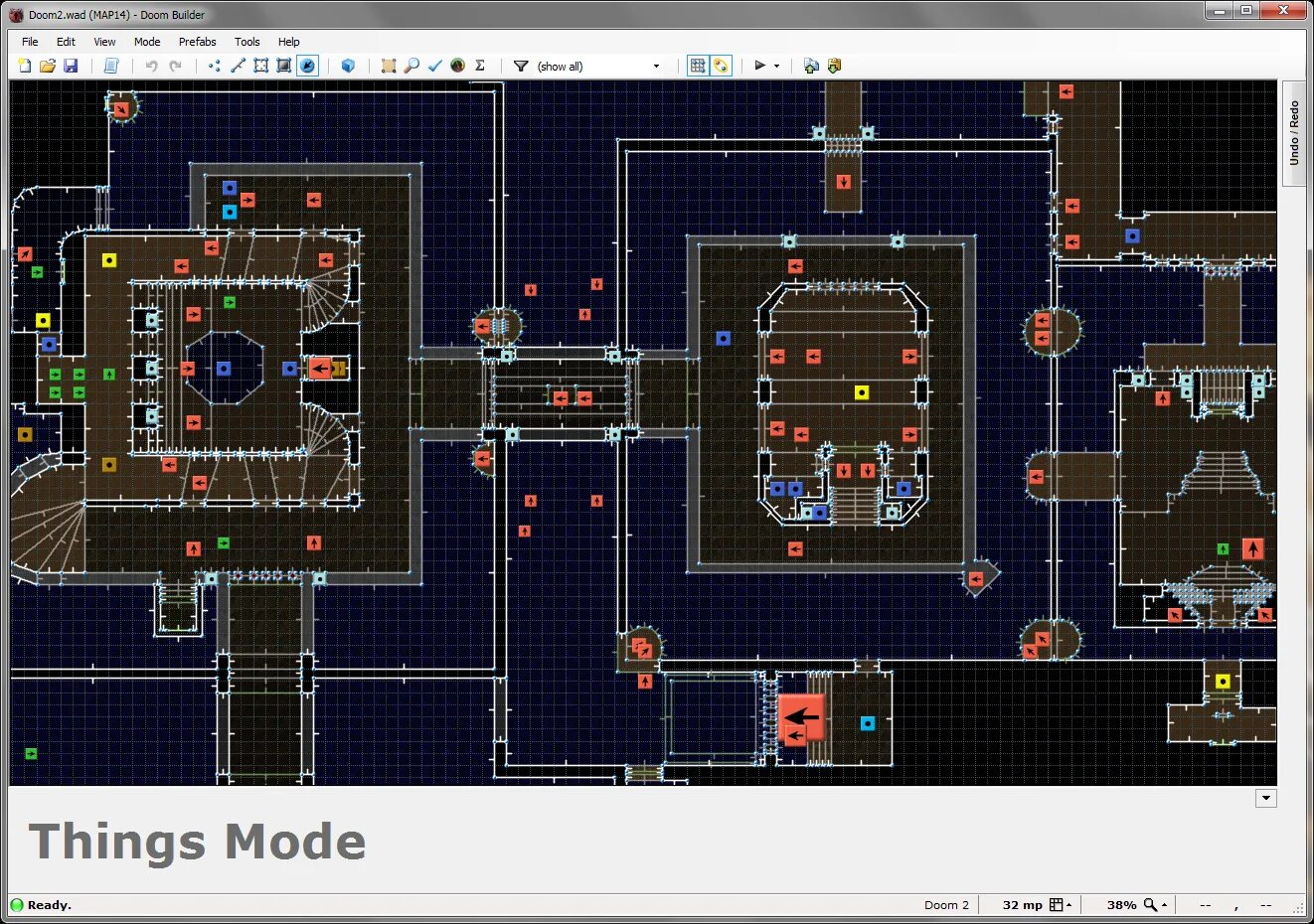The height and width of the screenshot is (924, 1314).
Task: Open the Prefabs menu
Action: click(x=197, y=42)
